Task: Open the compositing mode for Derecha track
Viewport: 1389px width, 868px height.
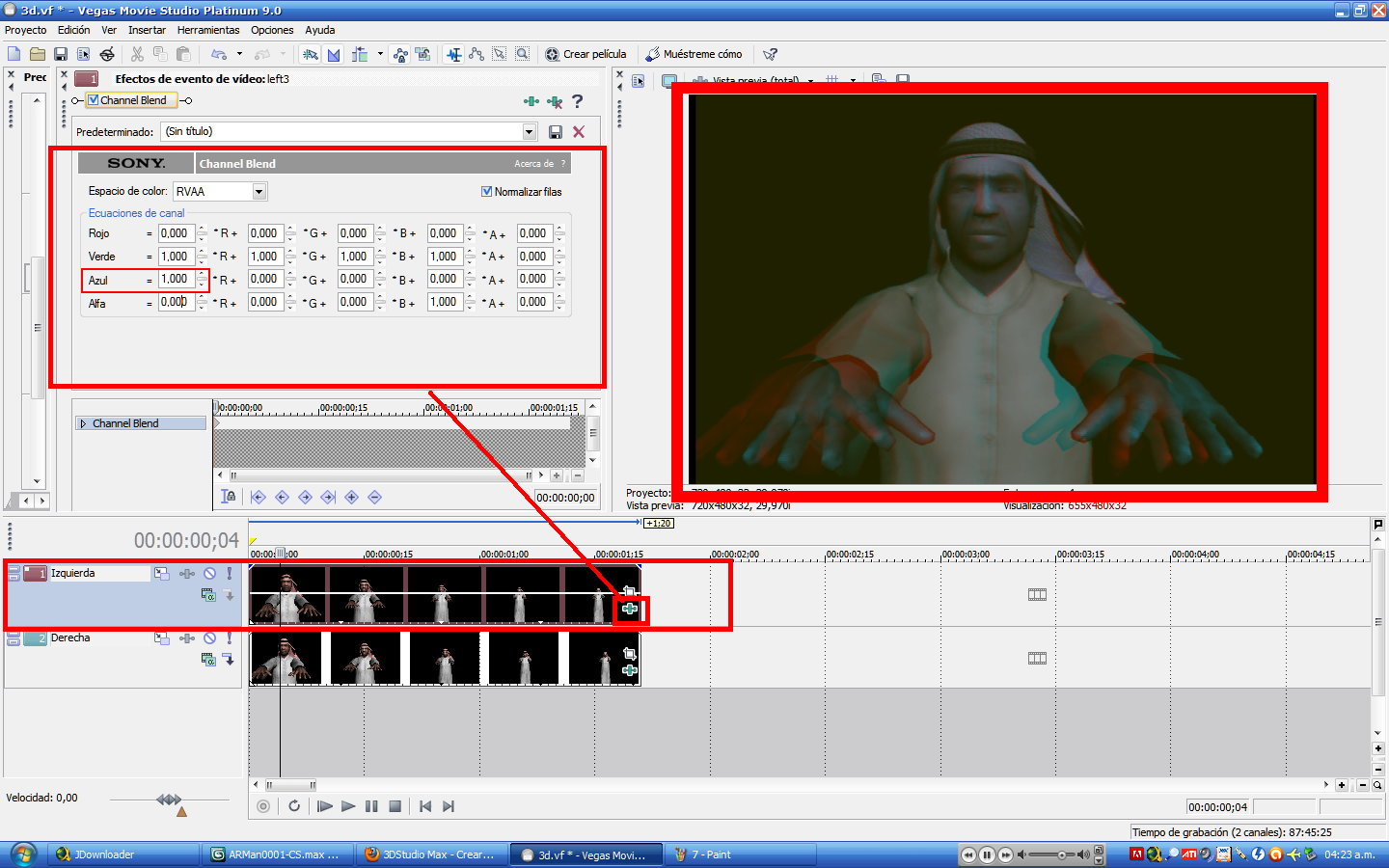Action: click(208, 660)
